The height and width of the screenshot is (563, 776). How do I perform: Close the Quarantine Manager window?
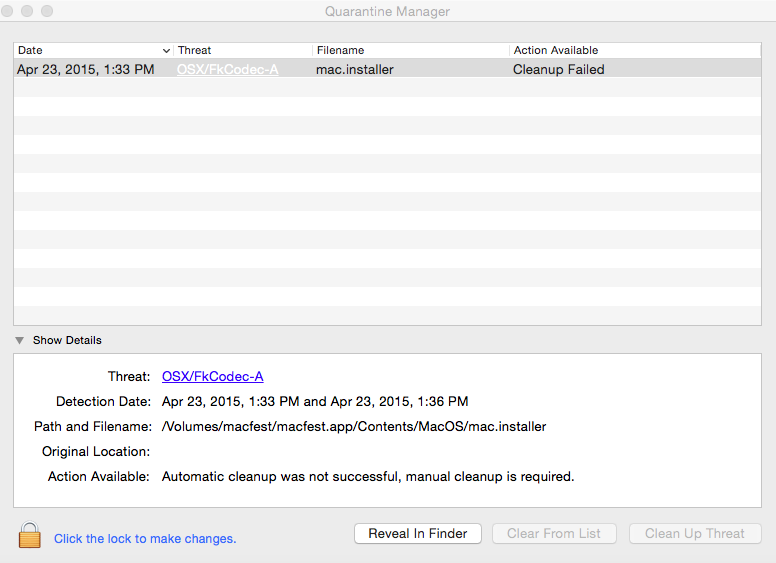(x=7, y=11)
